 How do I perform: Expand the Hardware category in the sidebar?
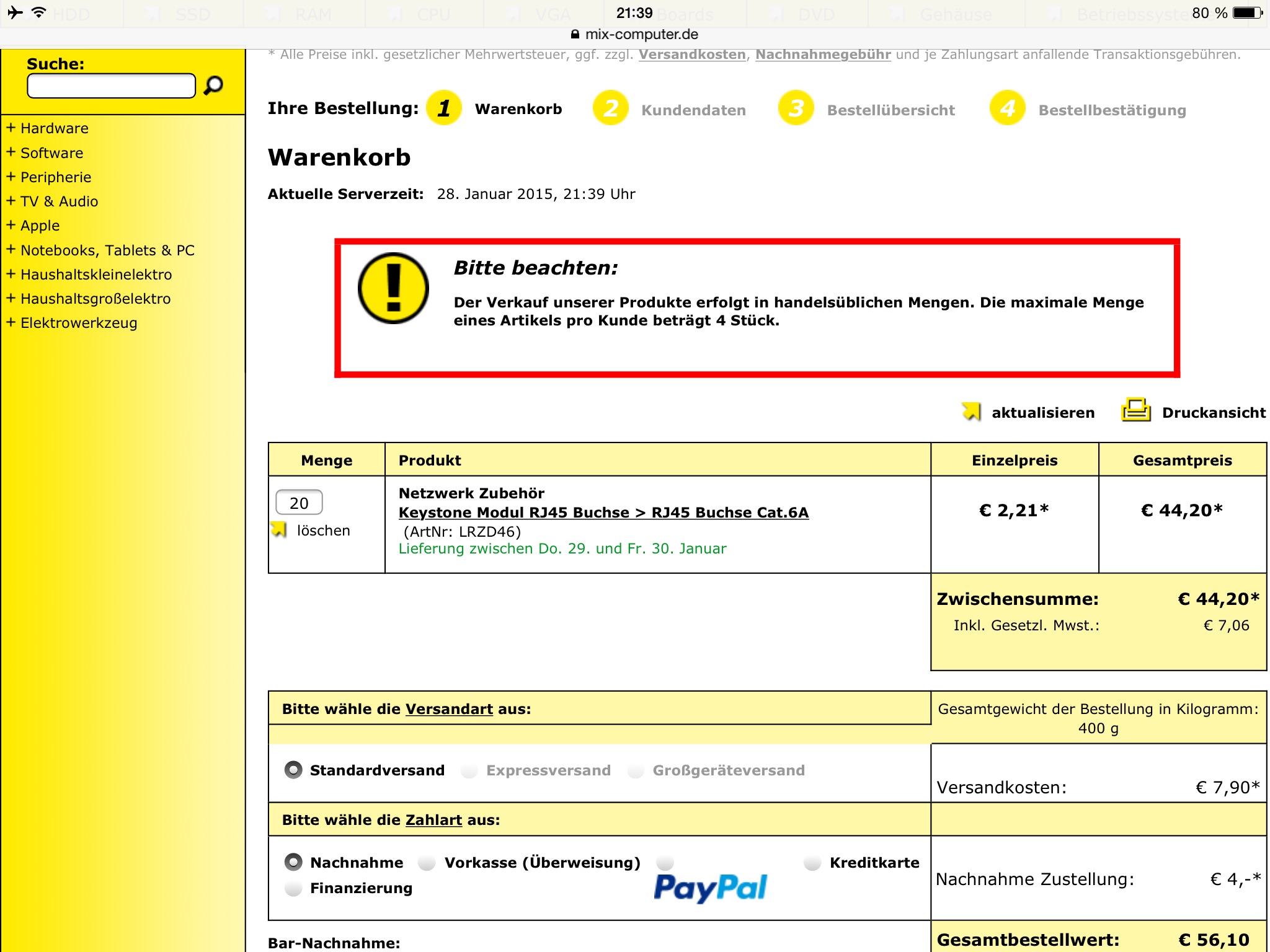pos(54,128)
